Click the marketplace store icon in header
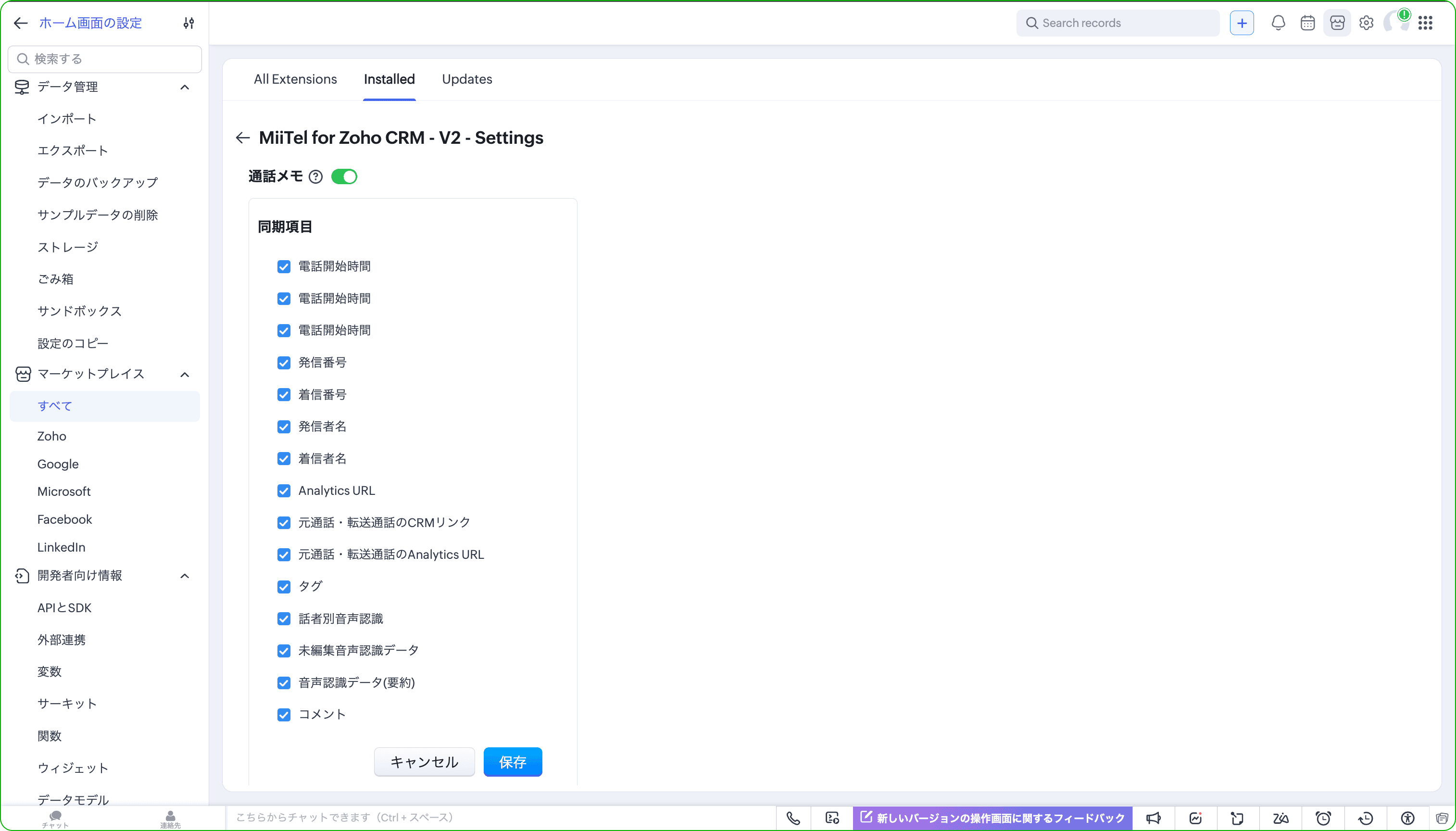 [1337, 23]
